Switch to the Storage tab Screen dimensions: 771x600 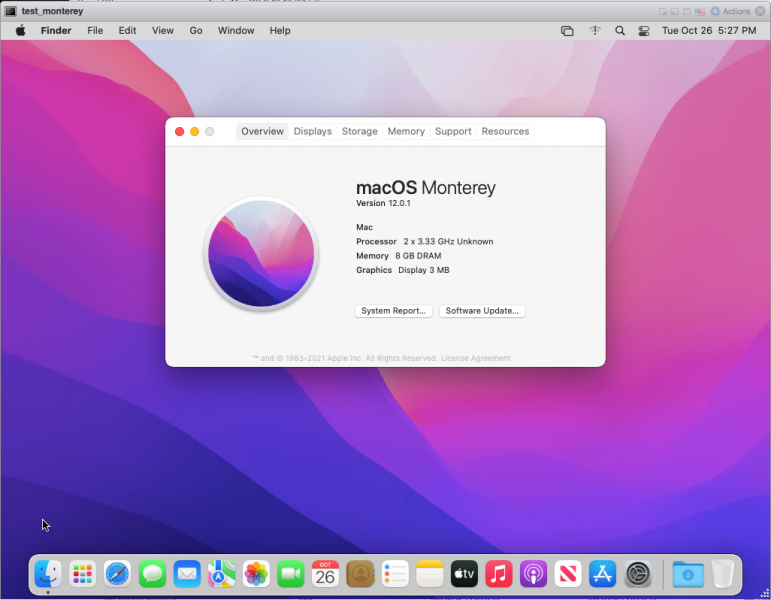(x=359, y=131)
